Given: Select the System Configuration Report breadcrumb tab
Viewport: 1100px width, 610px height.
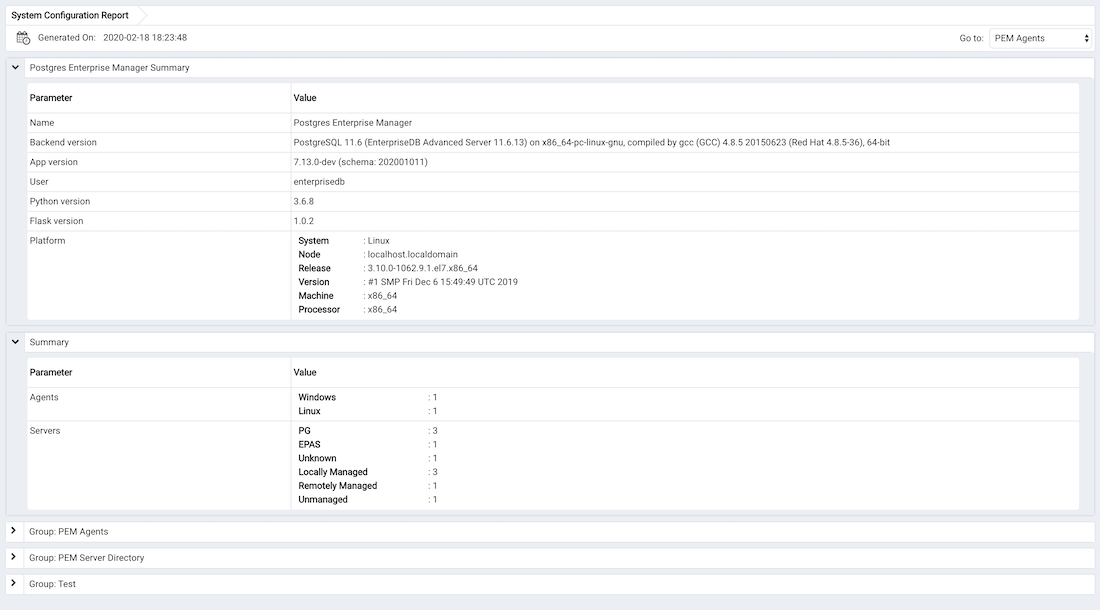Looking at the screenshot, I should (70, 15).
